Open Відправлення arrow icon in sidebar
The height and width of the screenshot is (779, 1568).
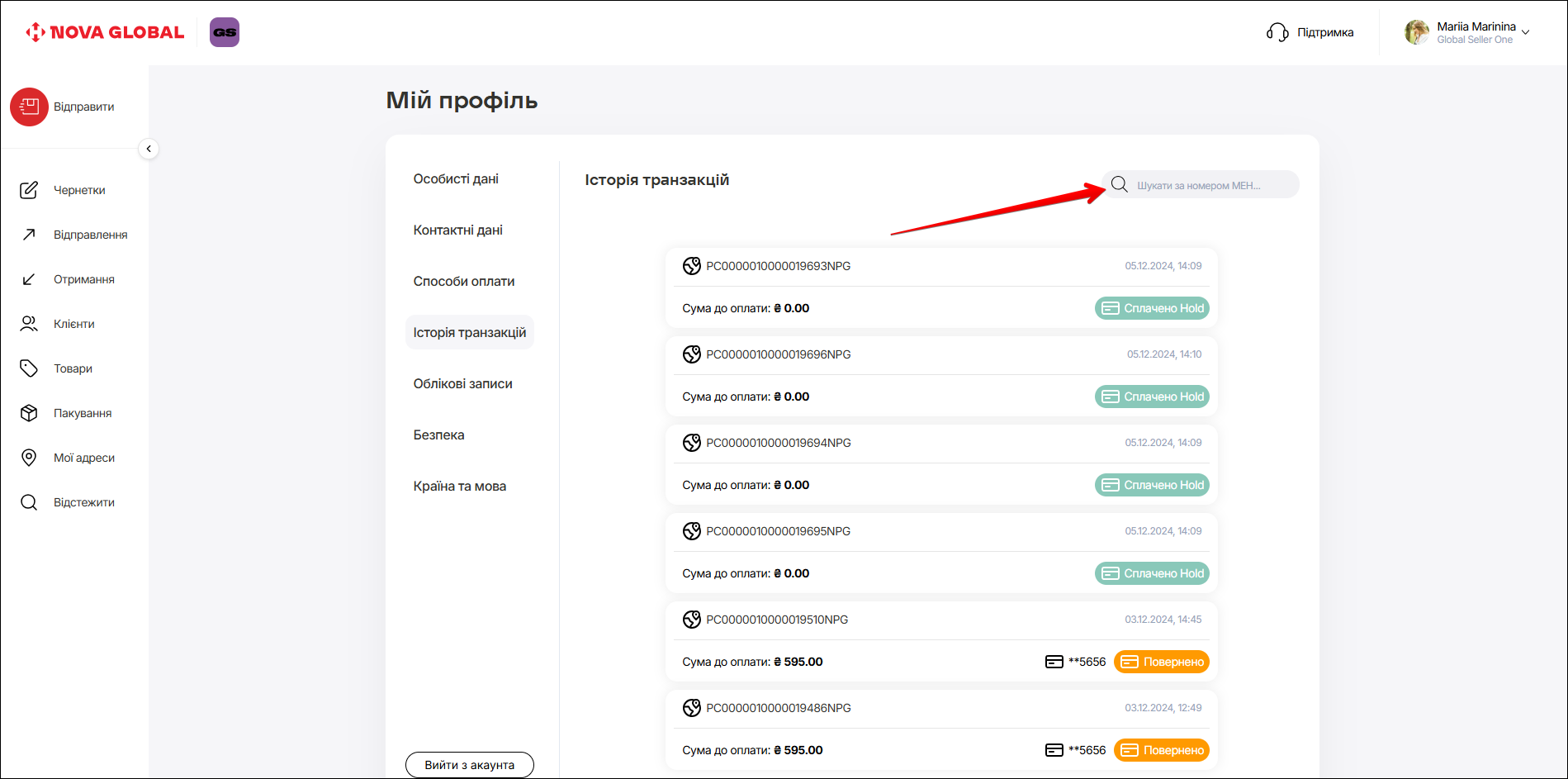coord(29,235)
